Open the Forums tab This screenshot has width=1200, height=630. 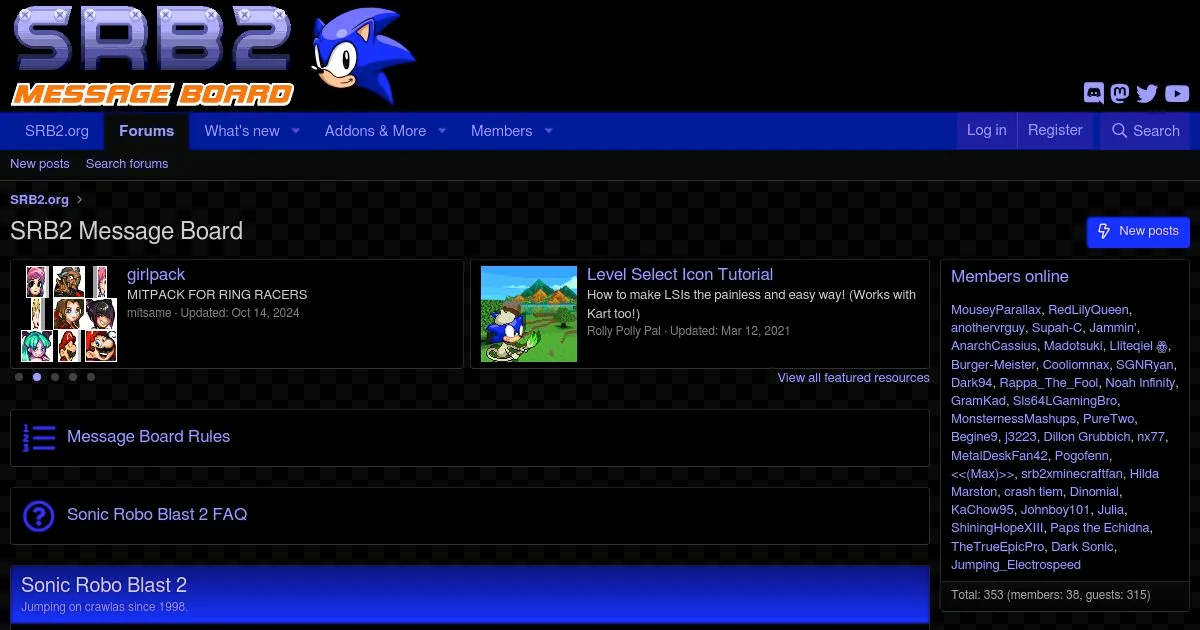pyautogui.click(x=146, y=131)
